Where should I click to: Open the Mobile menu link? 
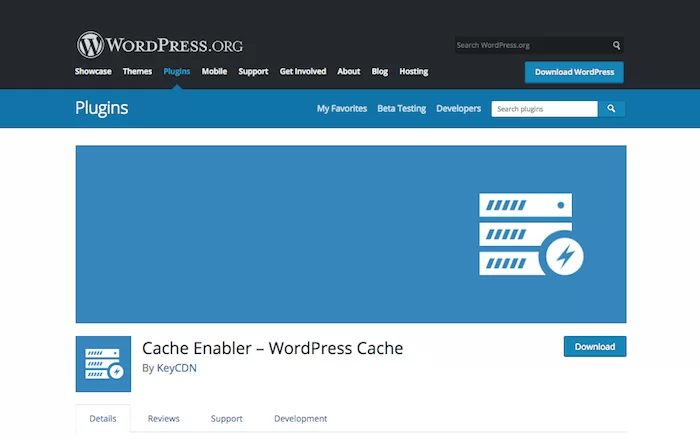tap(214, 72)
